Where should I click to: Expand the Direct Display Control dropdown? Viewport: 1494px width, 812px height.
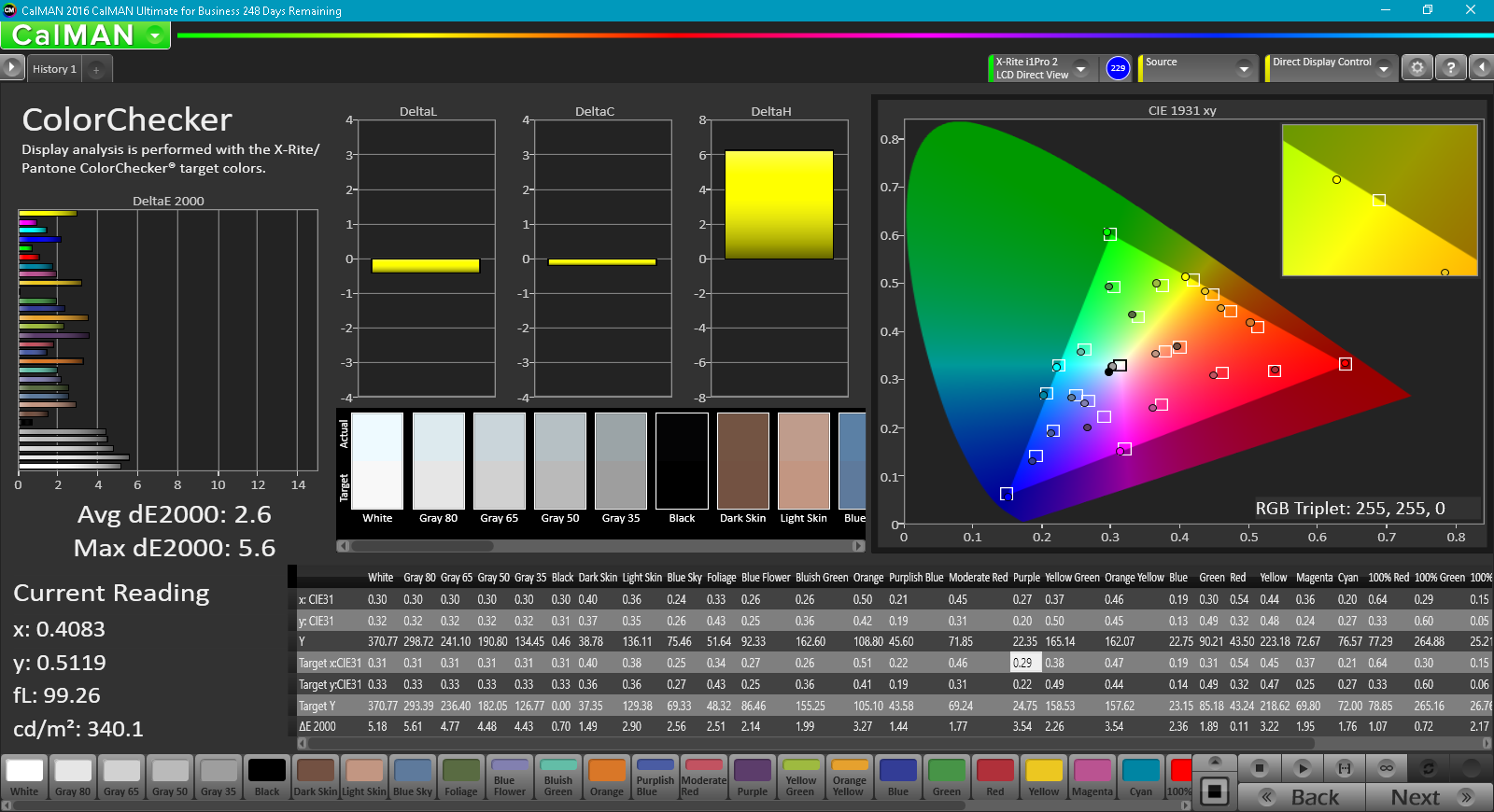1383,68
